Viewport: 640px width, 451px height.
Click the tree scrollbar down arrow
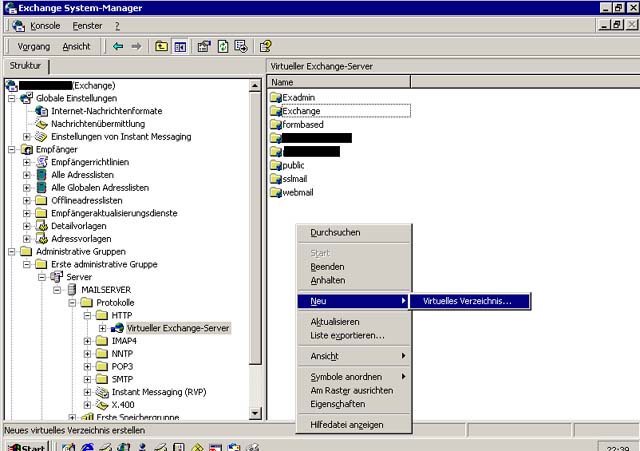pos(255,413)
